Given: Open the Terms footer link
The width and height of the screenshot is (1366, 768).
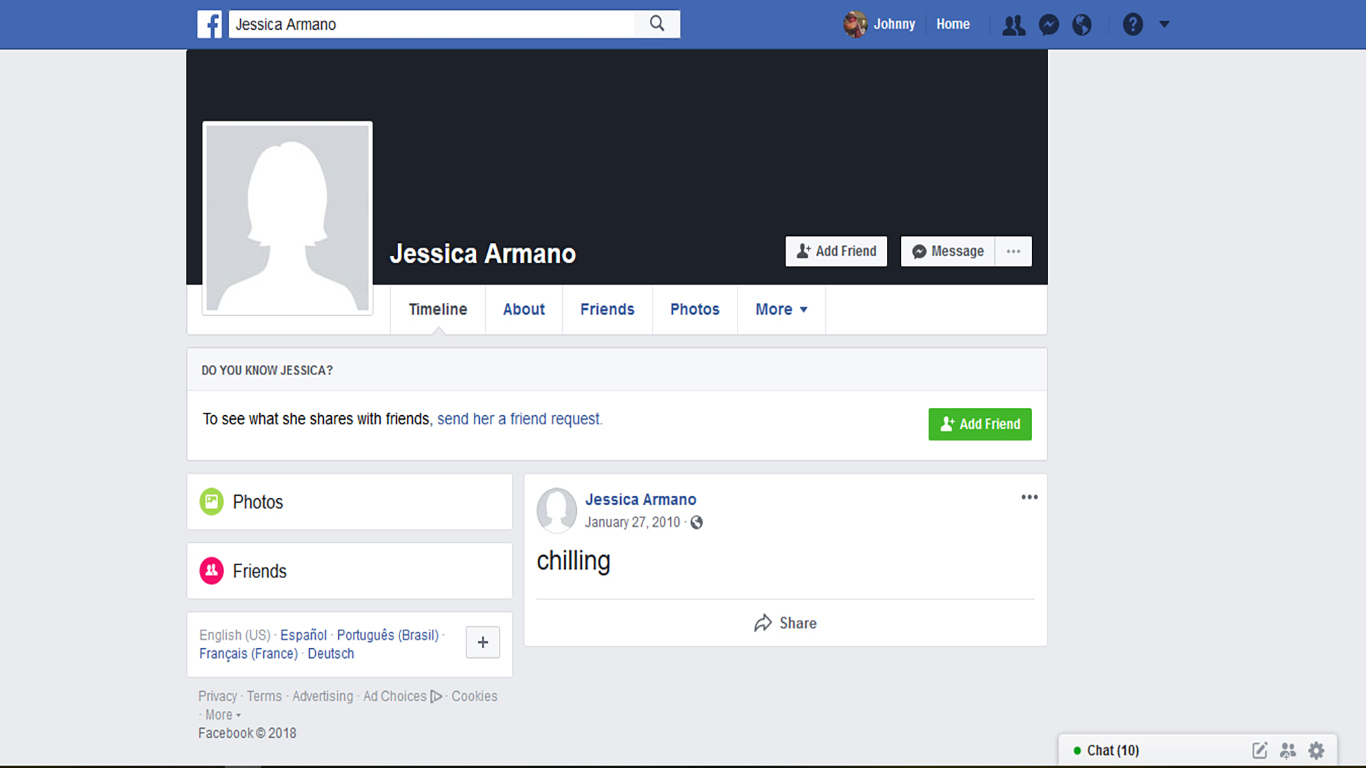Looking at the screenshot, I should click(x=264, y=696).
